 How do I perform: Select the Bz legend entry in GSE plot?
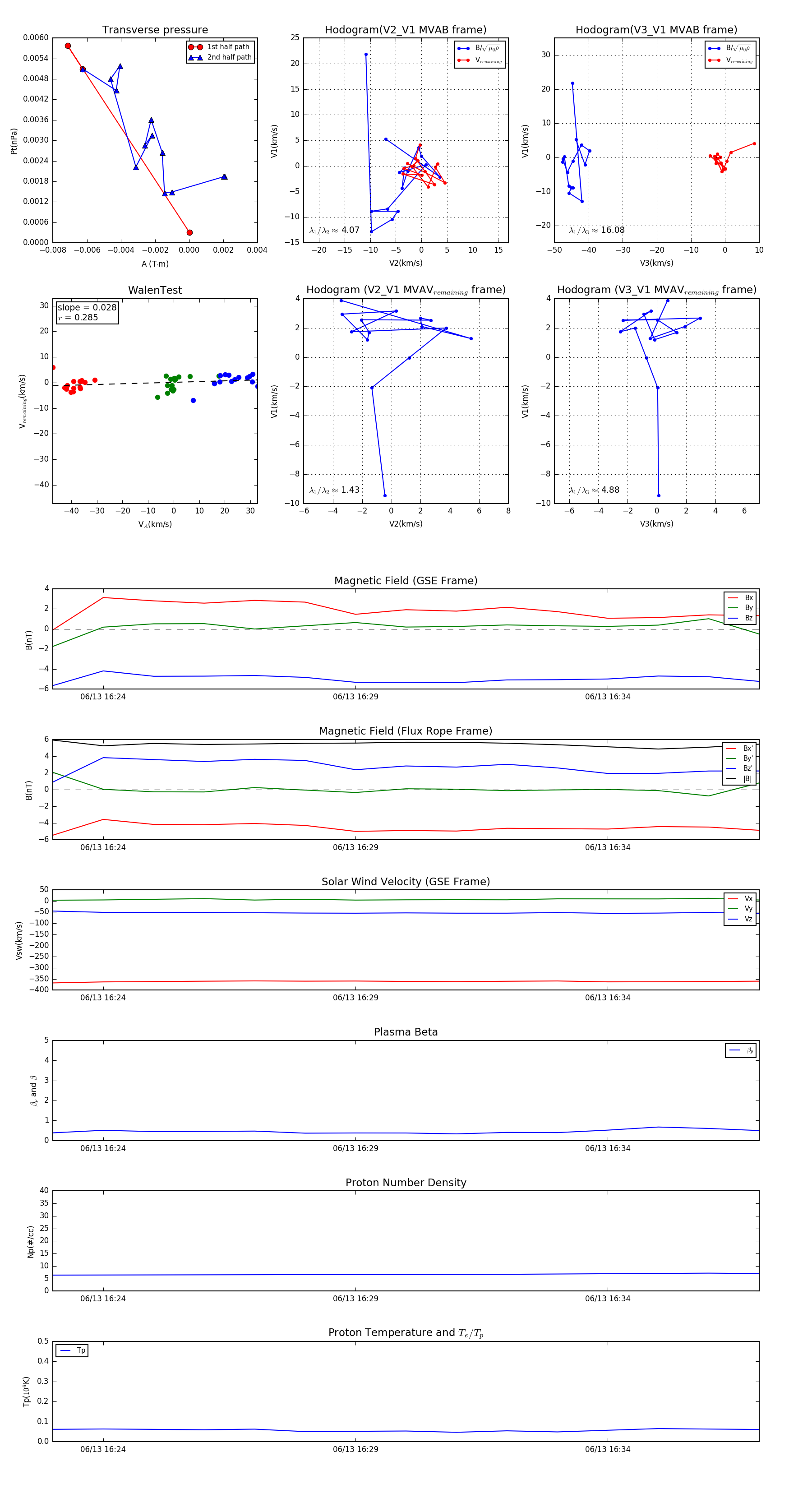point(740,618)
